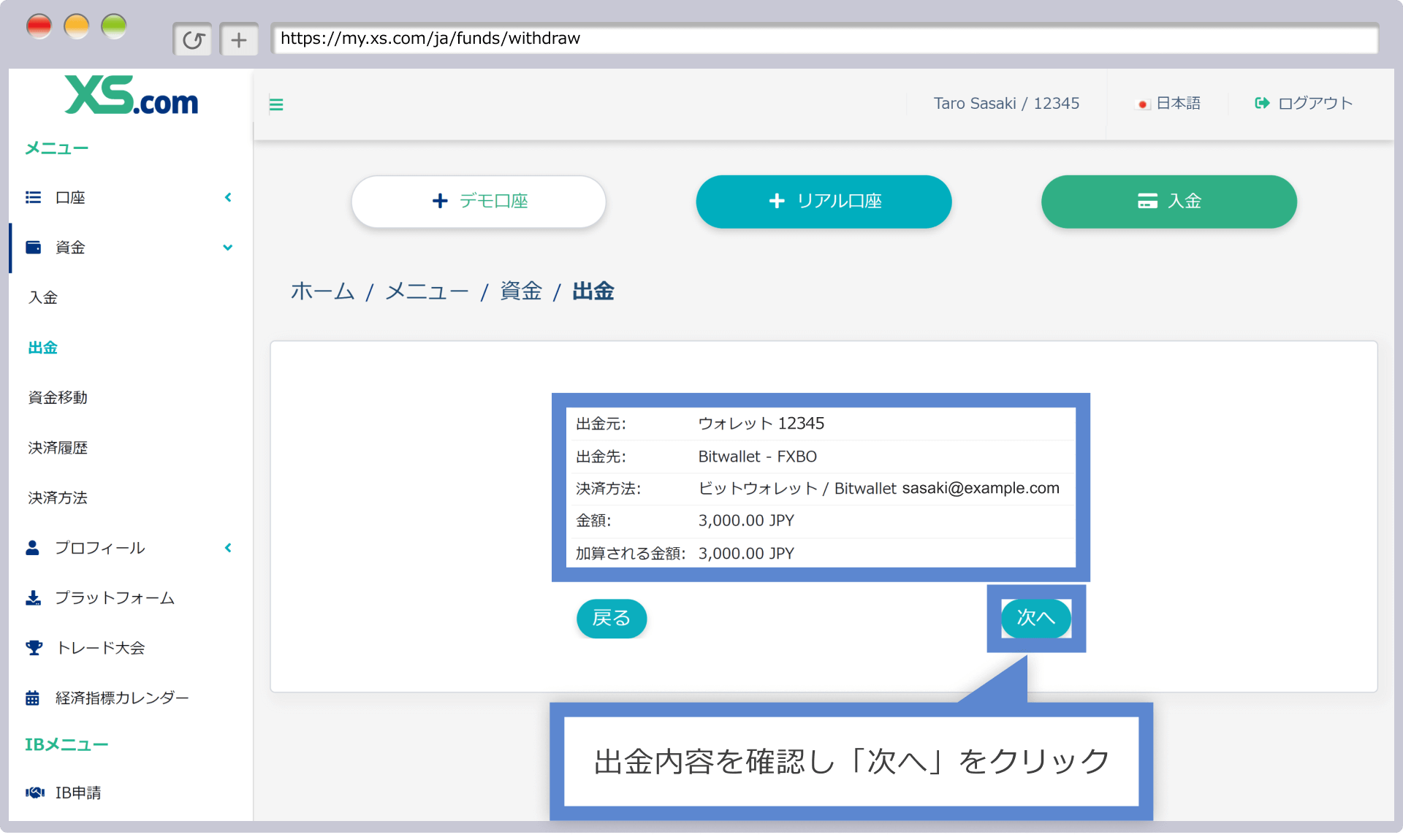Screen dimensions: 1403x840
Task: Click the plus icon on リアル口座 button
Action: point(777,201)
